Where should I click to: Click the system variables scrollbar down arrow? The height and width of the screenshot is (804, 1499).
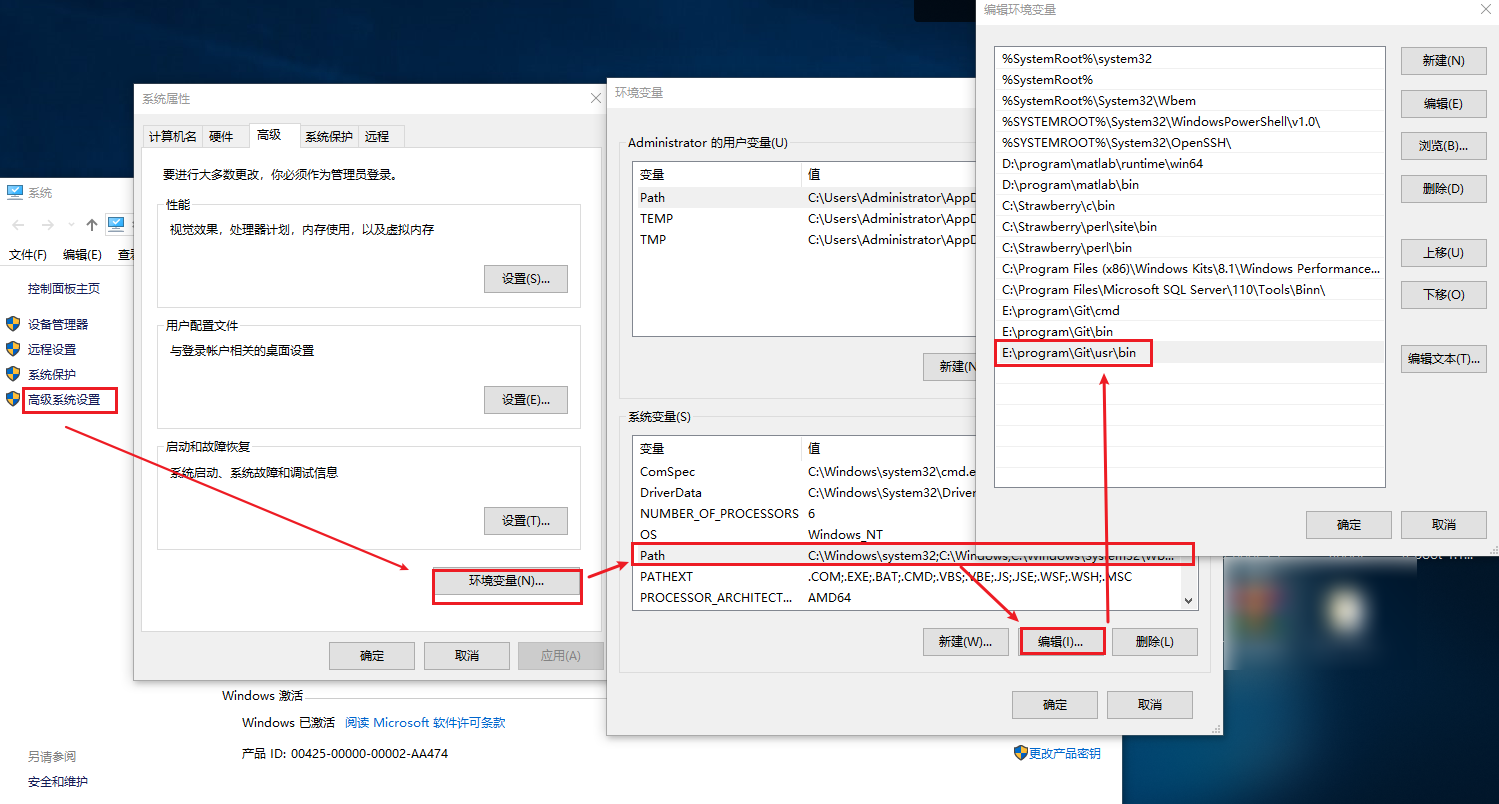click(1189, 600)
